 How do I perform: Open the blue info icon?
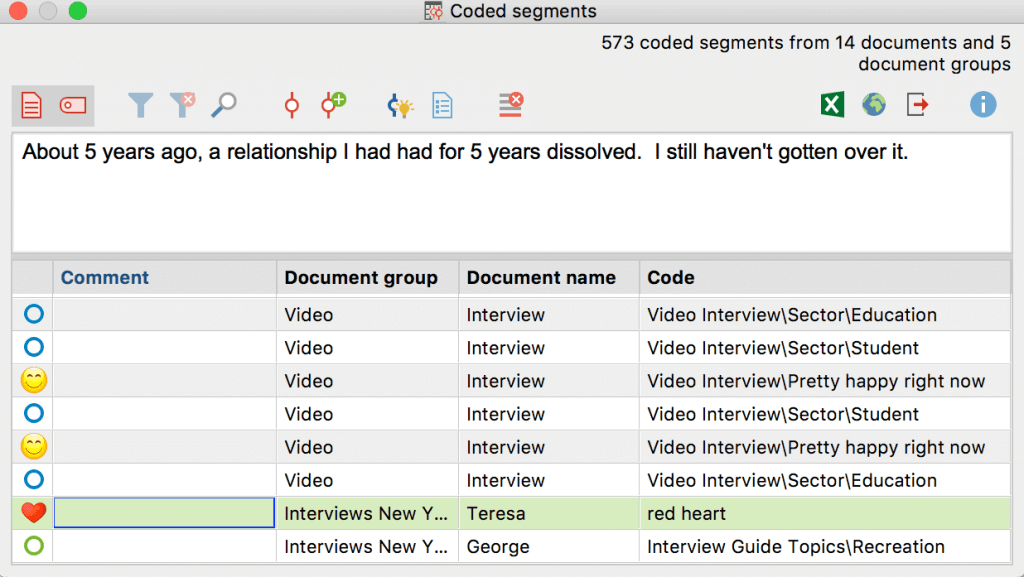pyautogui.click(x=983, y=104)
